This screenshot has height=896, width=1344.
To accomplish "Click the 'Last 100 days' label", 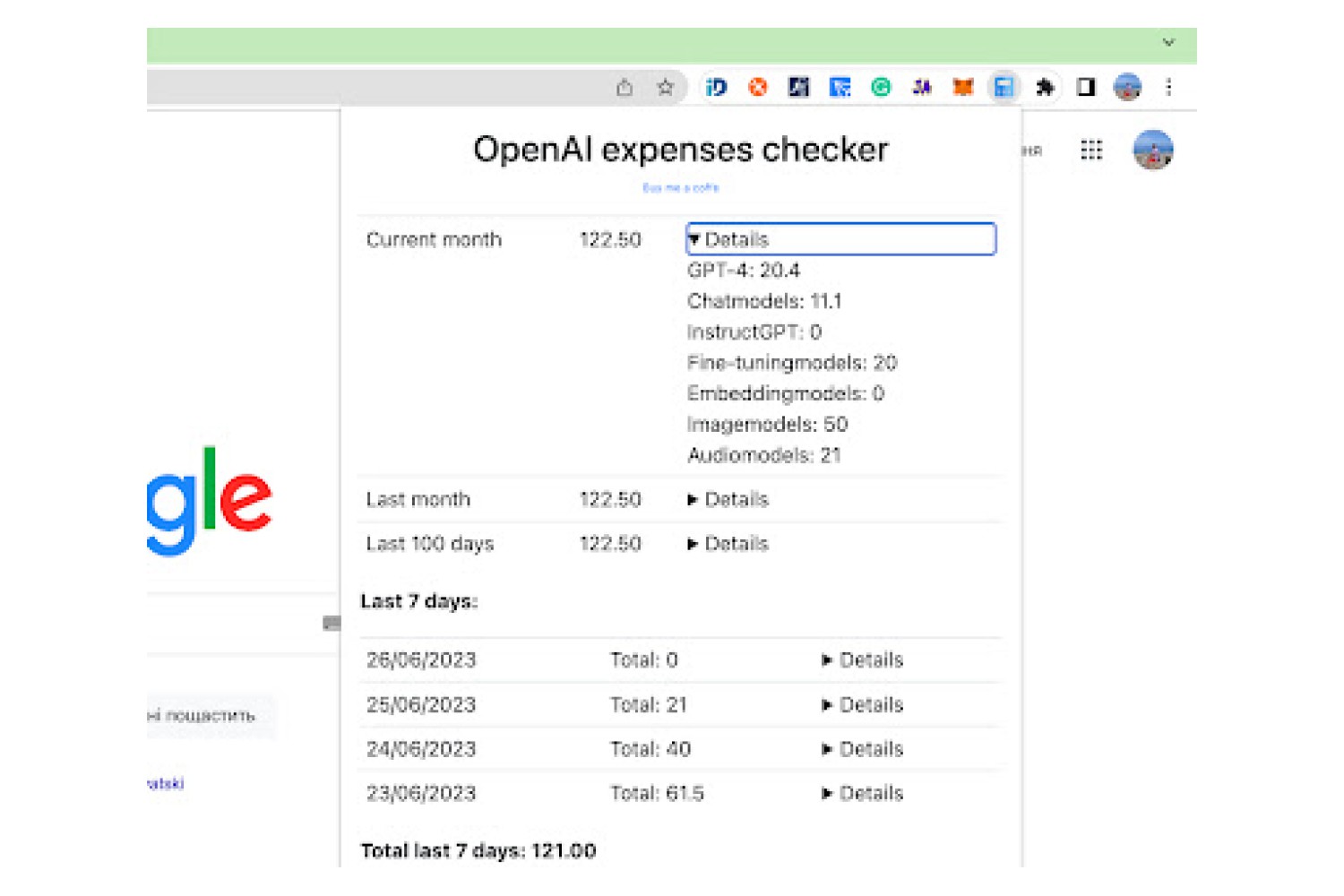I will (x=430, y=544).
